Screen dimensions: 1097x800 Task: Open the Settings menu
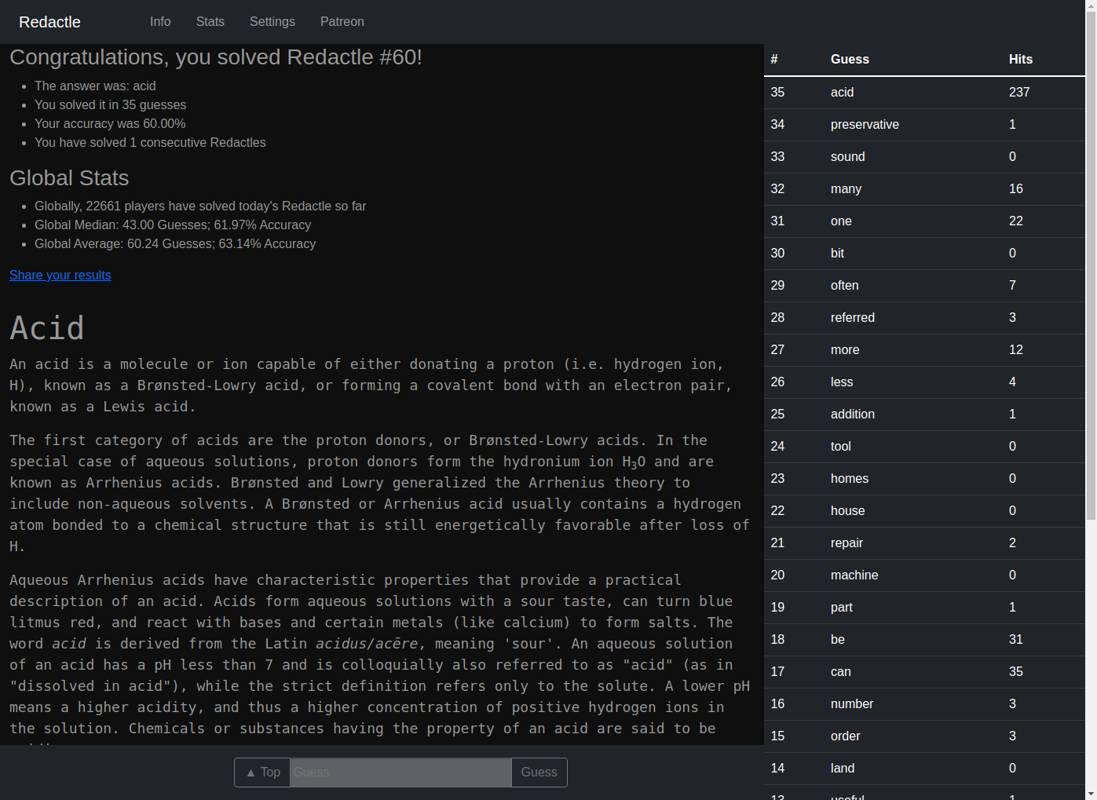(272, 21)
